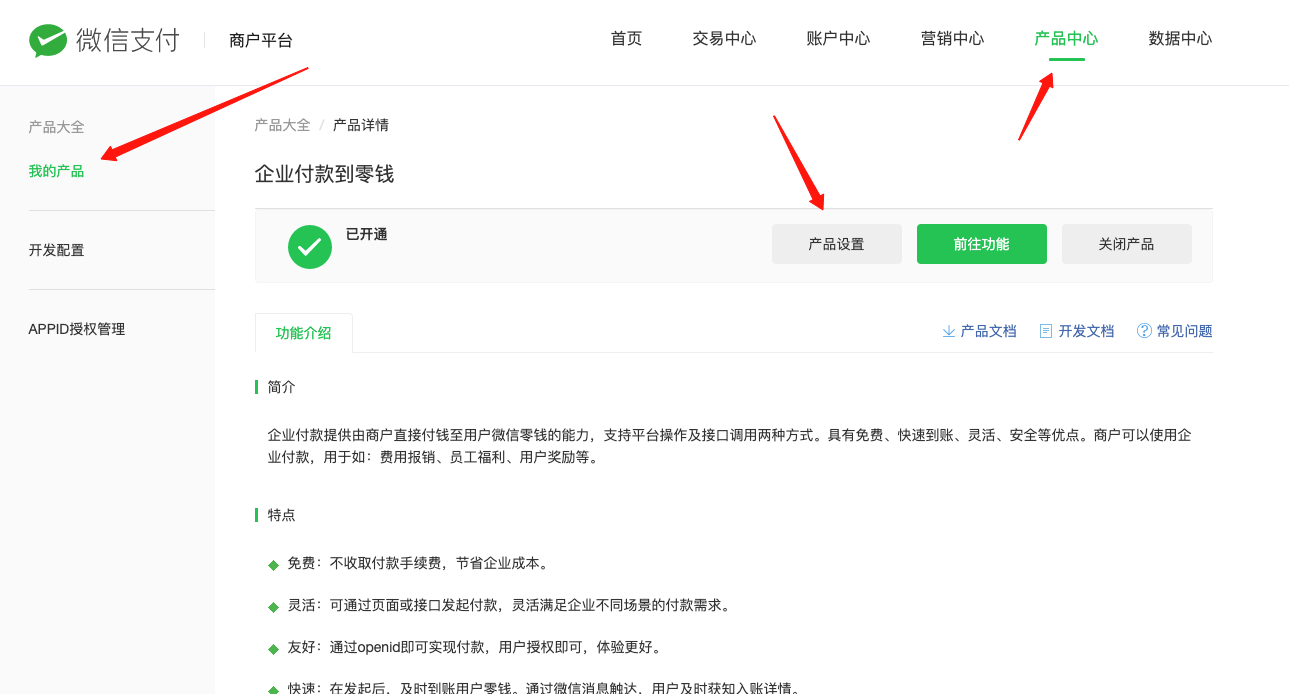Select the 功能介绍 tab
This screenshot has width=1289, height=694.
point(304,333)
